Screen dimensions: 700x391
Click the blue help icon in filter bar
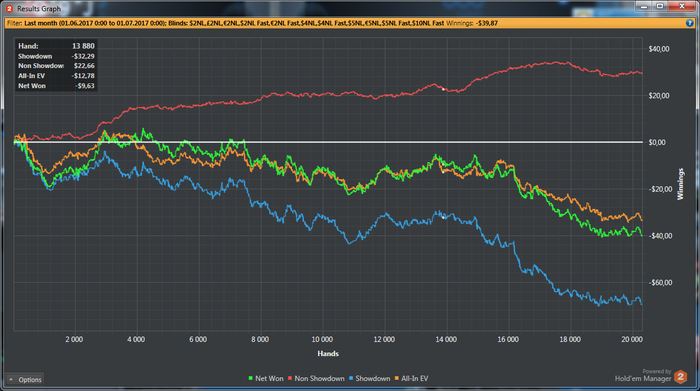click(x=690, y=23)
